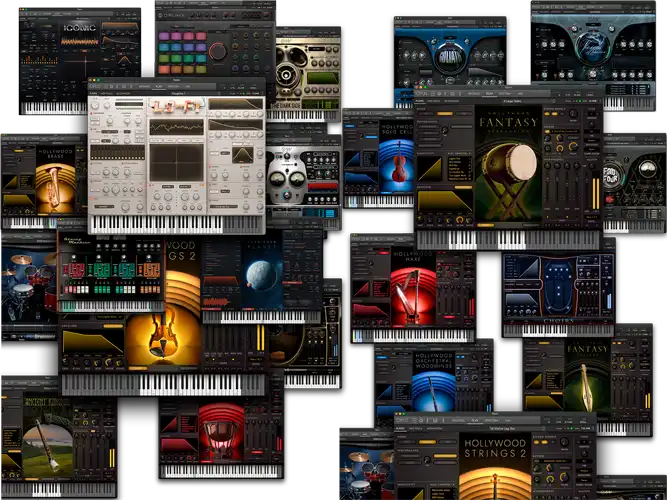Screen dimensions: 667x500
Task: Click the cello artwork in Hollywood Solo Cello window
Action: point(399,164)
